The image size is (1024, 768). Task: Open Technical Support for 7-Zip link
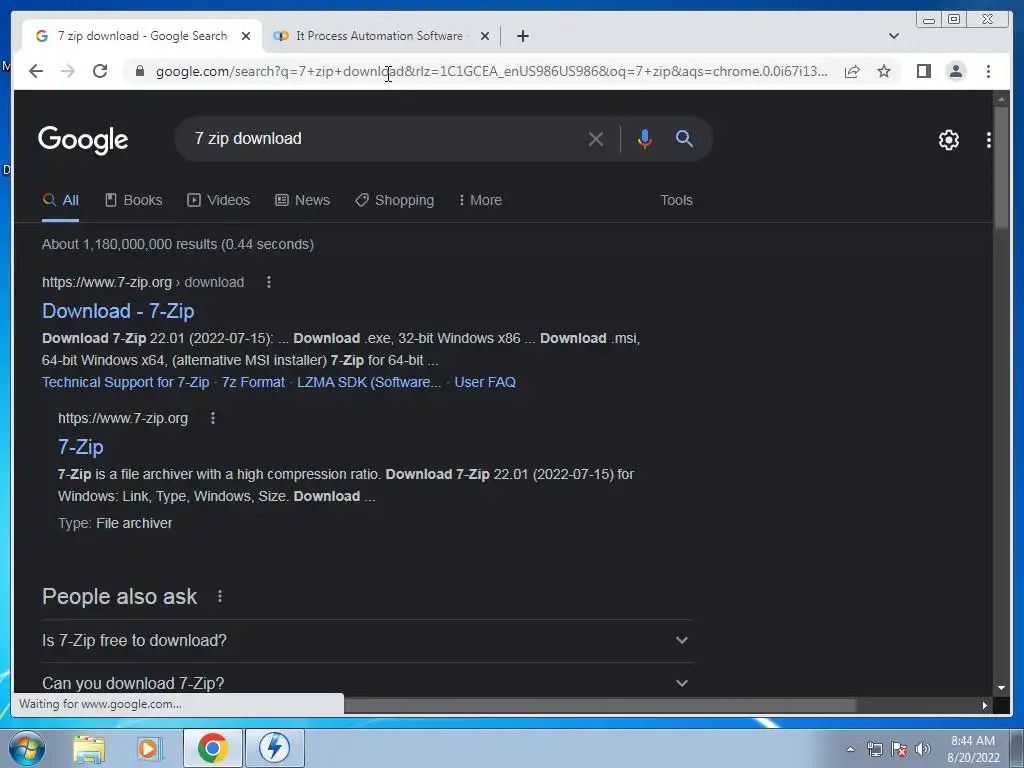125,382
